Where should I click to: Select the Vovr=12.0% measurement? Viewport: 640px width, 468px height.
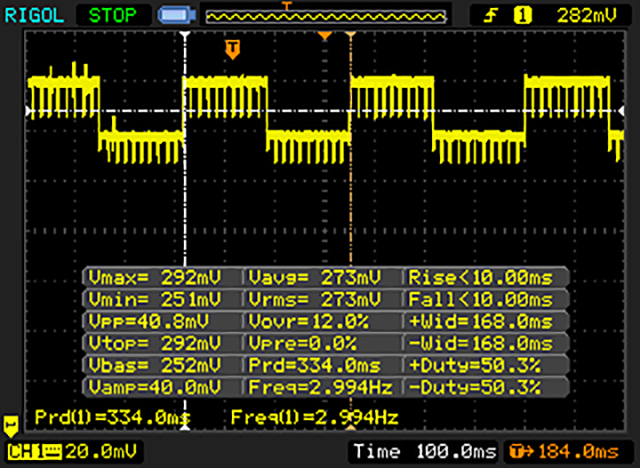click(x=309, y=322)
